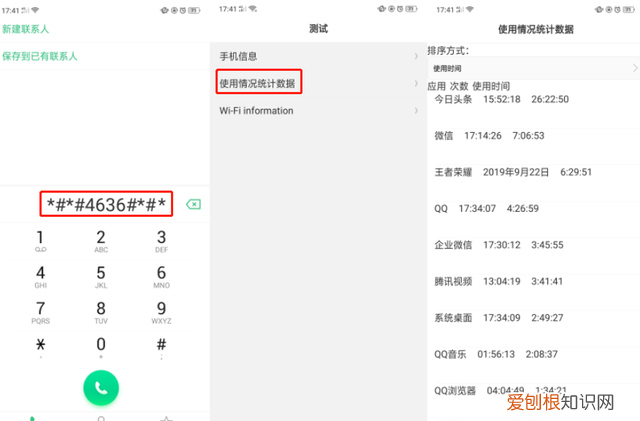Select 新建联系人 link
Image resolution: width=640 pixels, height=421 pixels.
(25, 29)
